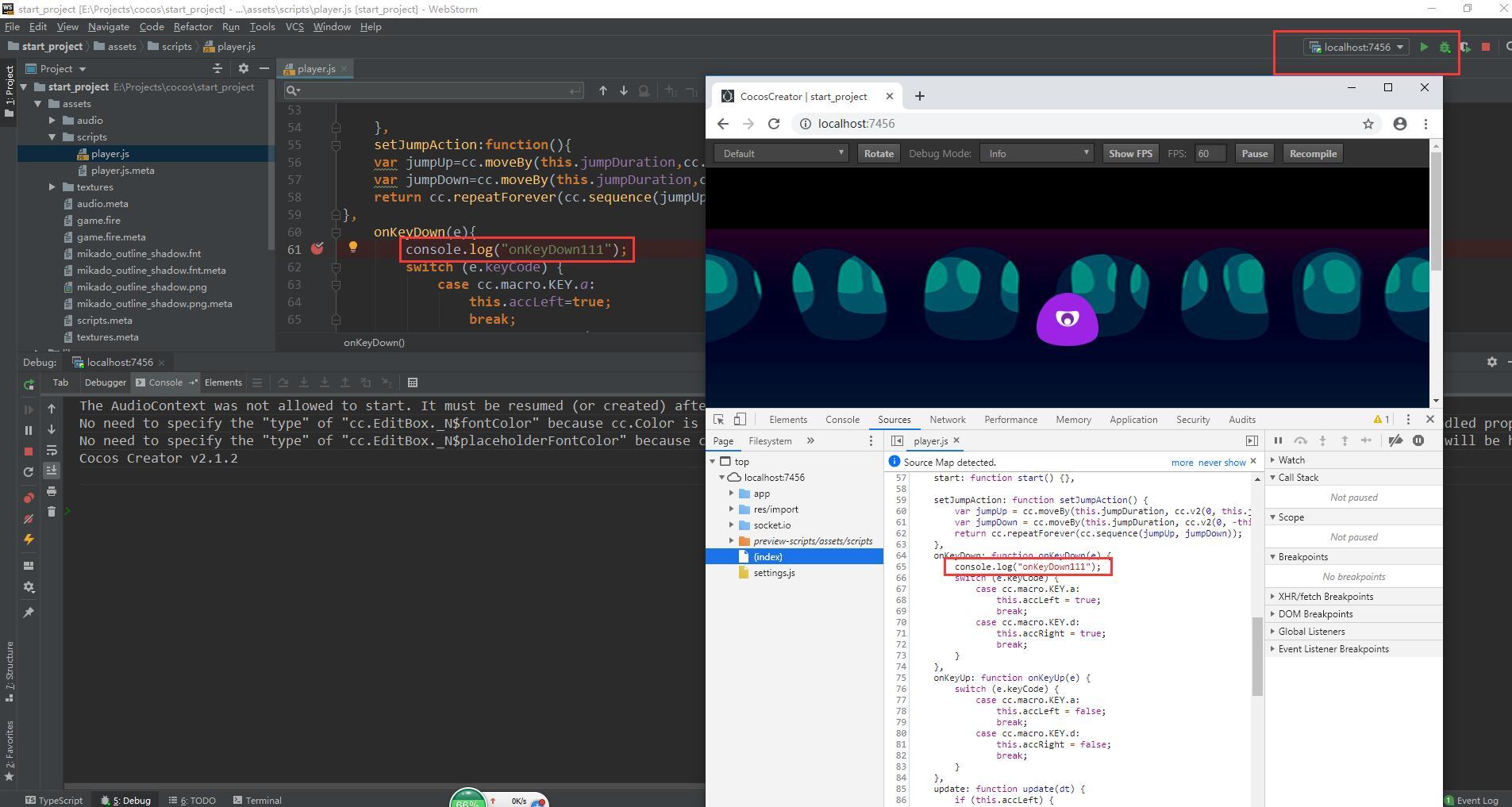The width and height of the screenshot is (1512, 807).
Task: Remove the breakpoint on line 61
Action: pyautogui.click(x=317, y=248)
